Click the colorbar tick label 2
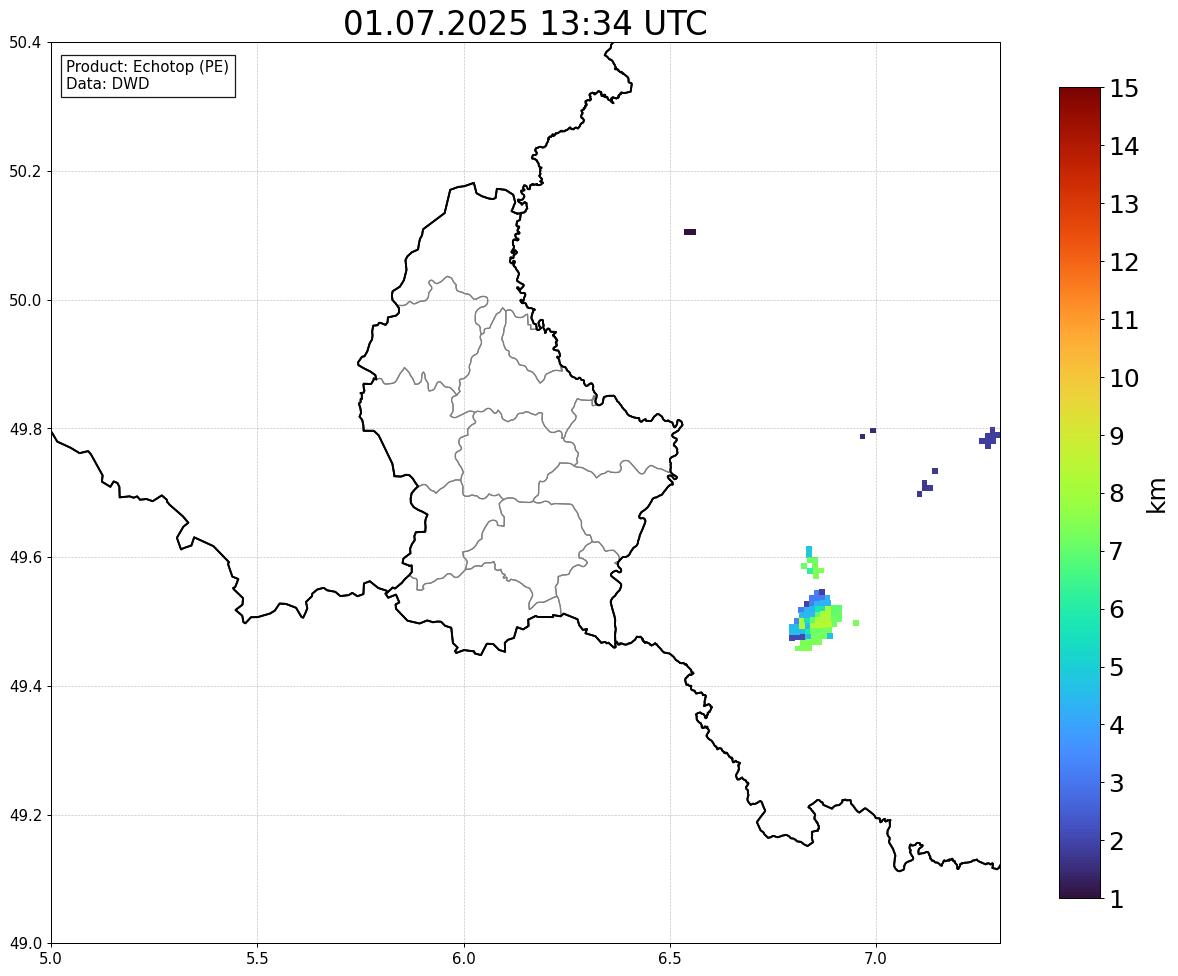The image size is (1178, 976). tap(1117, 841)
